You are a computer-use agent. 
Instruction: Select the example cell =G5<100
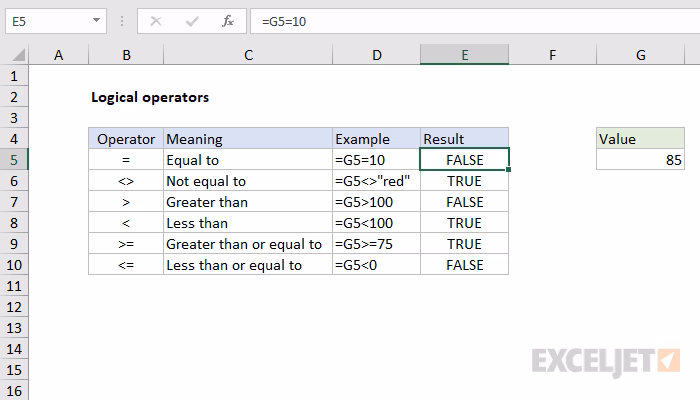(x=376, y=223)
